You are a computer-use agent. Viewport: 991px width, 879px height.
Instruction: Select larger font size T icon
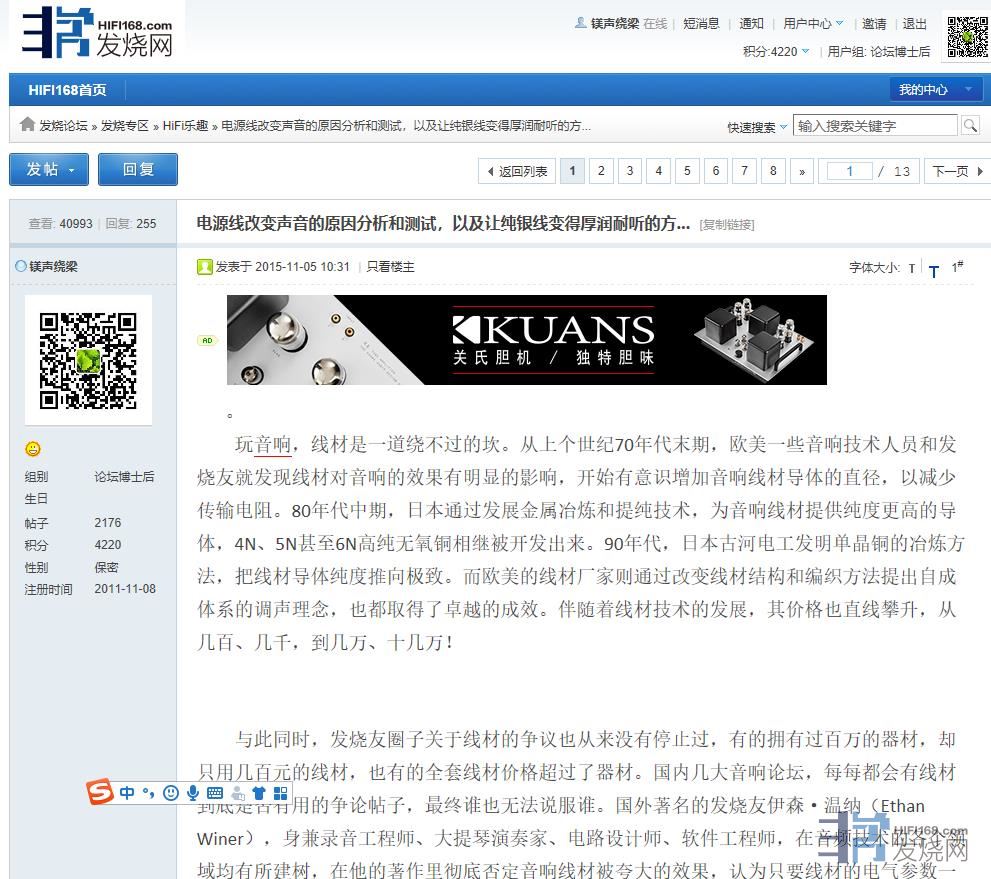(x=934, y=270)
